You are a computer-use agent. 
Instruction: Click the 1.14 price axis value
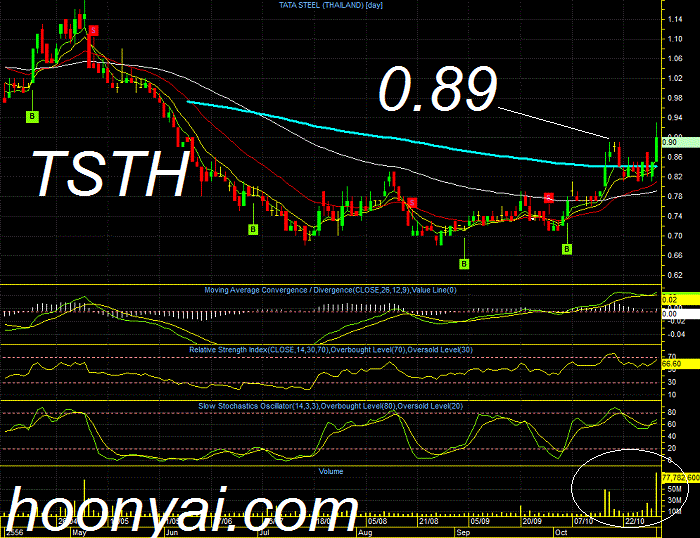point(675,19)
